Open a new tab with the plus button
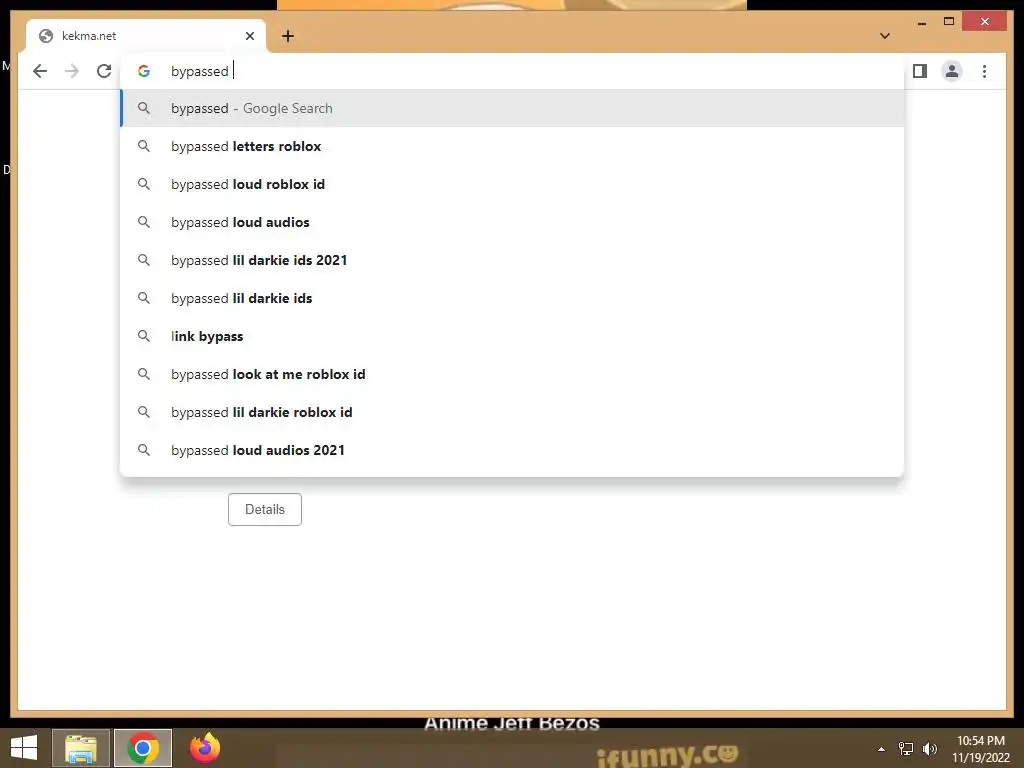Viewport: 1024px width, 768px height. 288,36
